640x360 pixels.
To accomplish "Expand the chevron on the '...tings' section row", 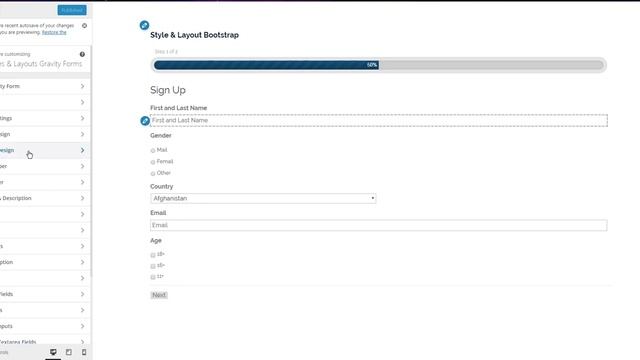I will click(82, 118).
